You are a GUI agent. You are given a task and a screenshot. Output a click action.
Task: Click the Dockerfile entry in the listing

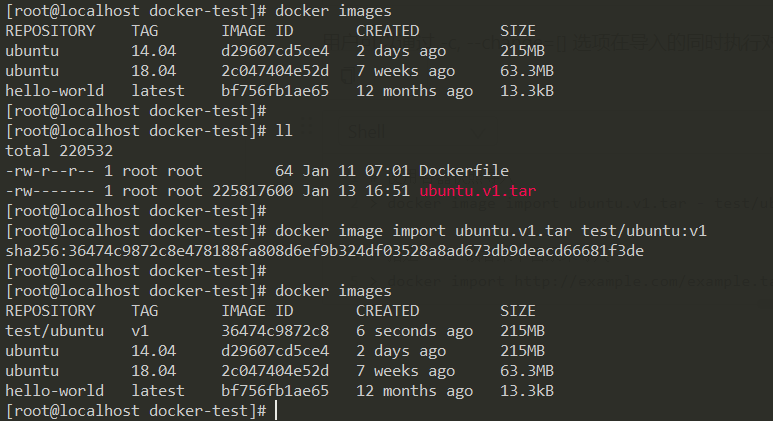point(464,171)
